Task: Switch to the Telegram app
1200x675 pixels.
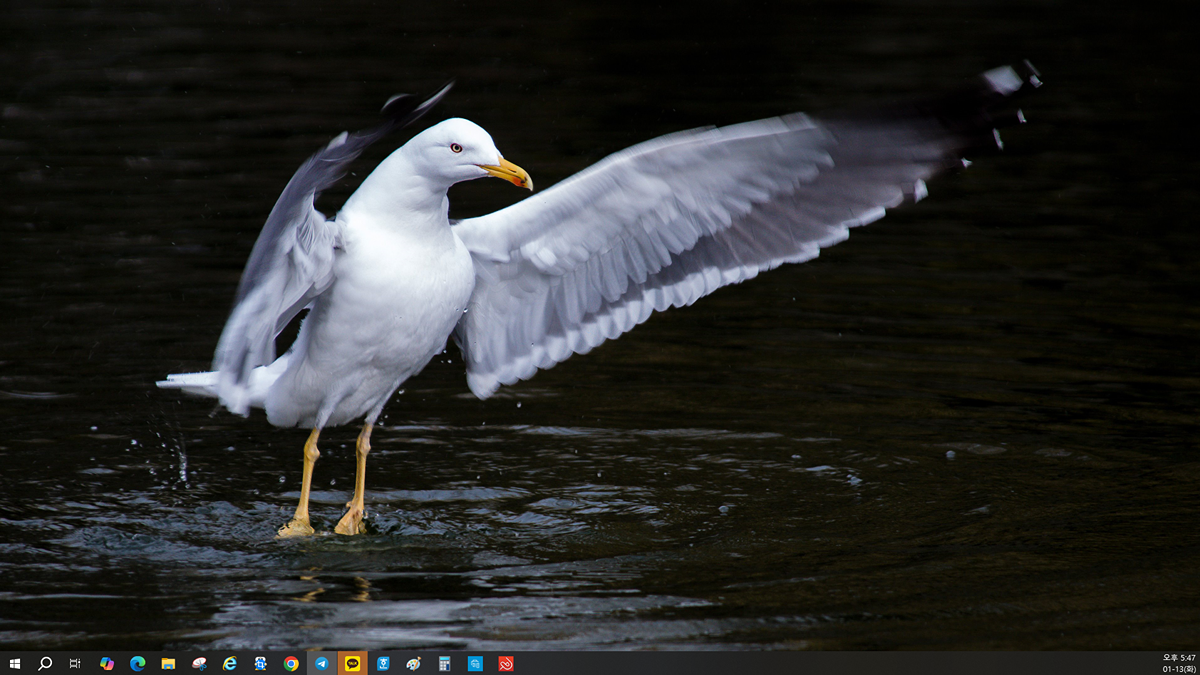Action: tap(322, 663)
